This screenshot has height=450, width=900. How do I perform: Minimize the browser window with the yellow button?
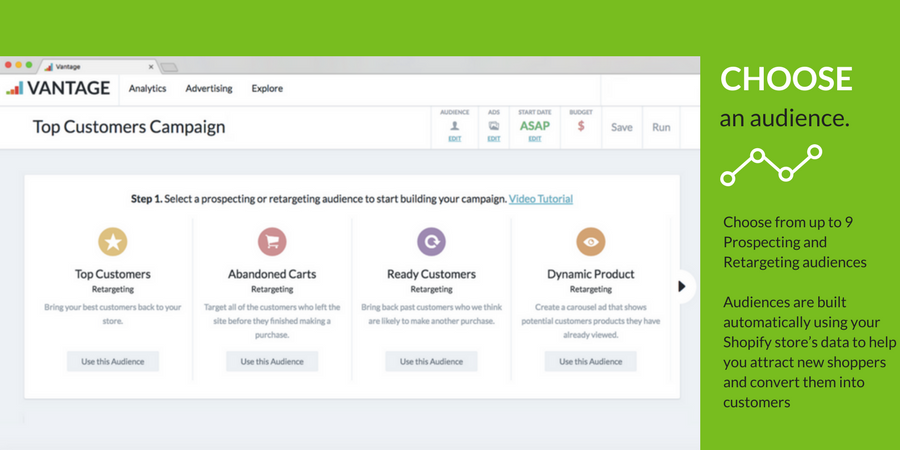click(18, 65)
